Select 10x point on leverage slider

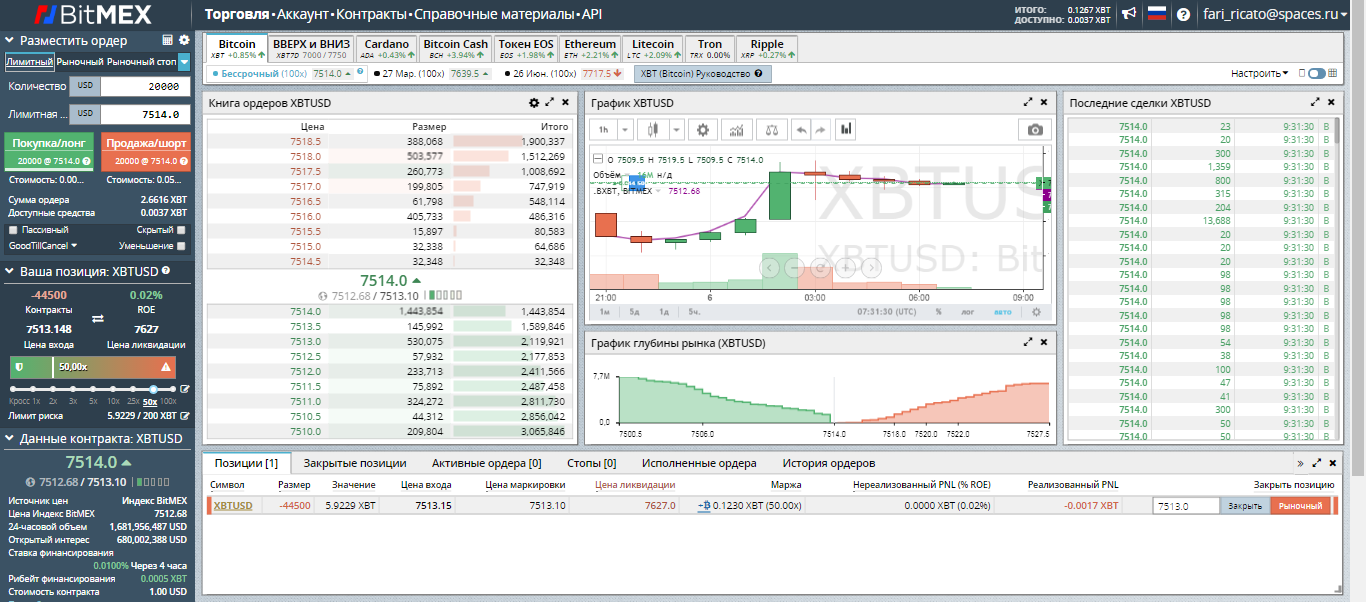click(x=113, y=389)
